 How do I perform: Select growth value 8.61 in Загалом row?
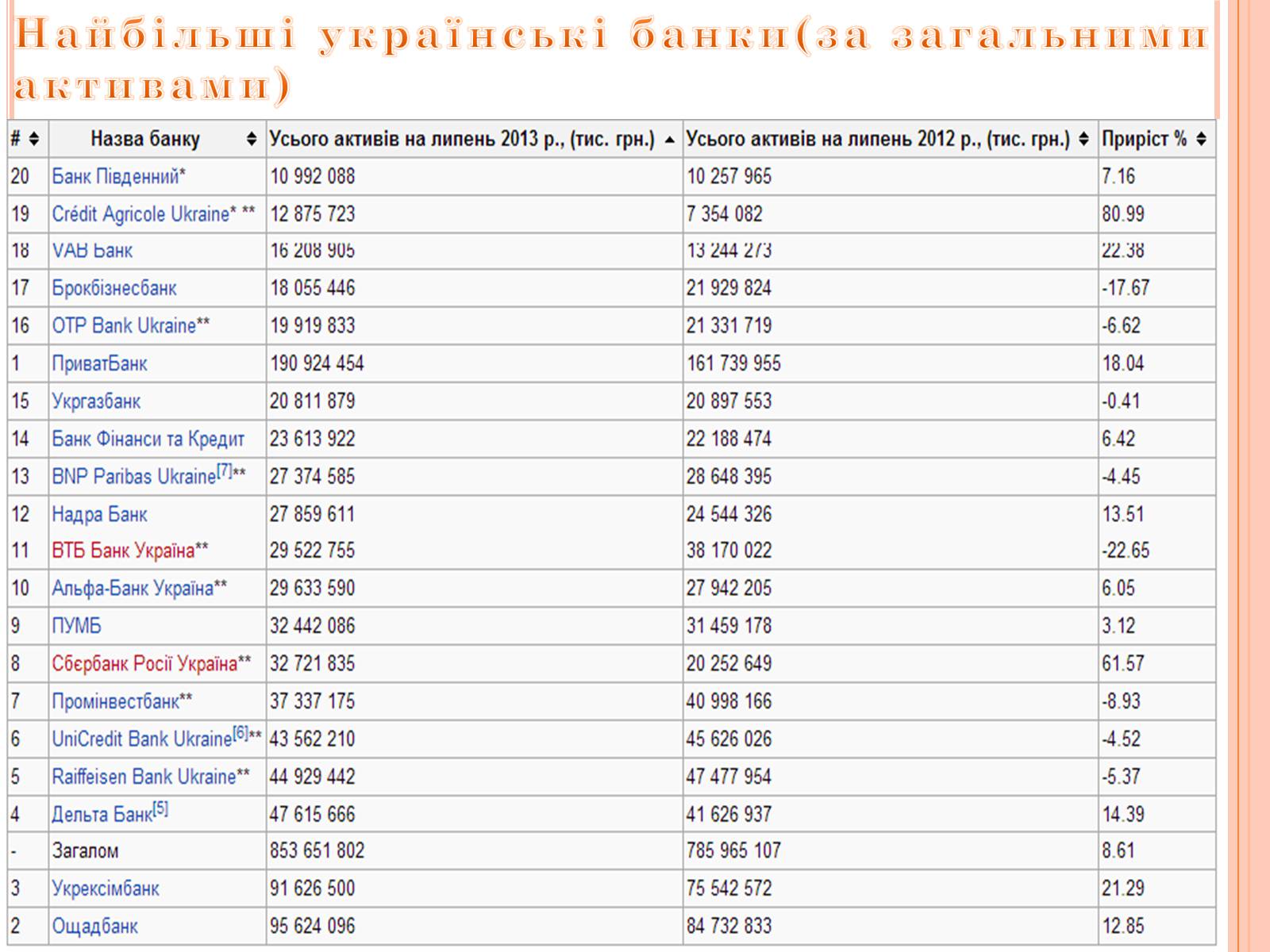click(x=1118, y=851)
